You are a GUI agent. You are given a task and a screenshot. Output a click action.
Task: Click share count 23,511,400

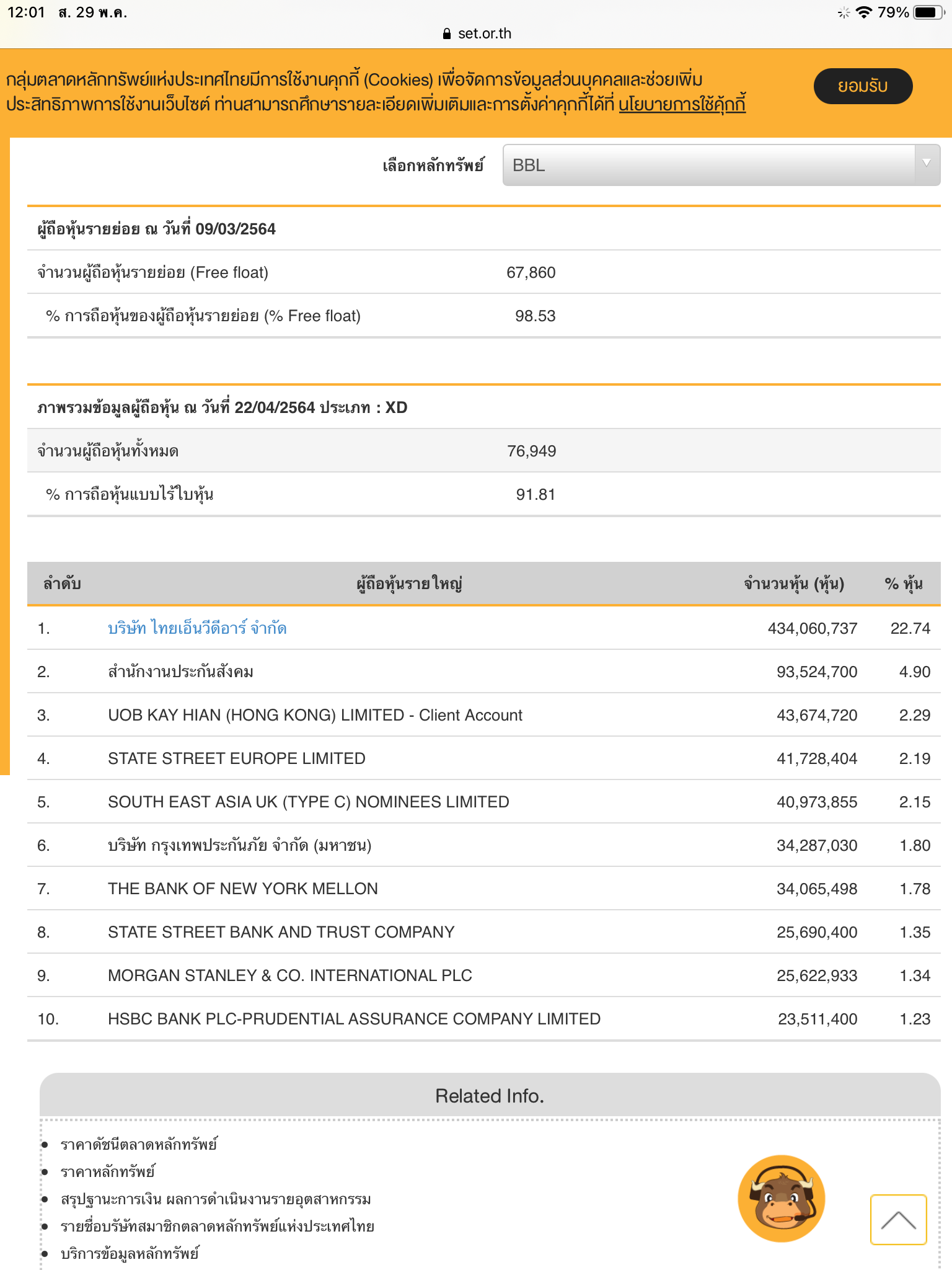pyautogui.click(x=818, y=1019)
